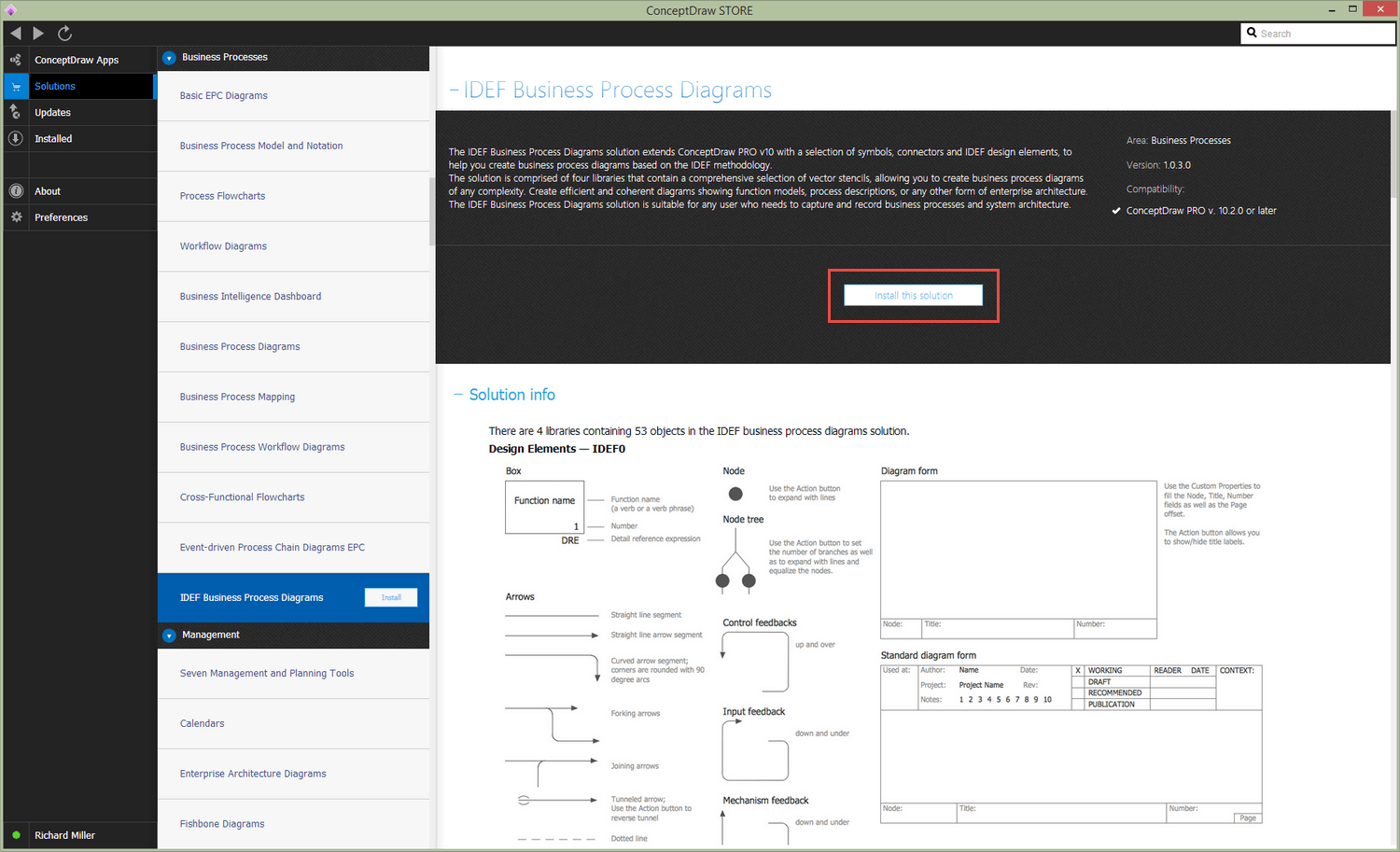Screen dimensions: 1400x852
Task: Open Business Process Workflow Diagrams
Action: (293, 448)
